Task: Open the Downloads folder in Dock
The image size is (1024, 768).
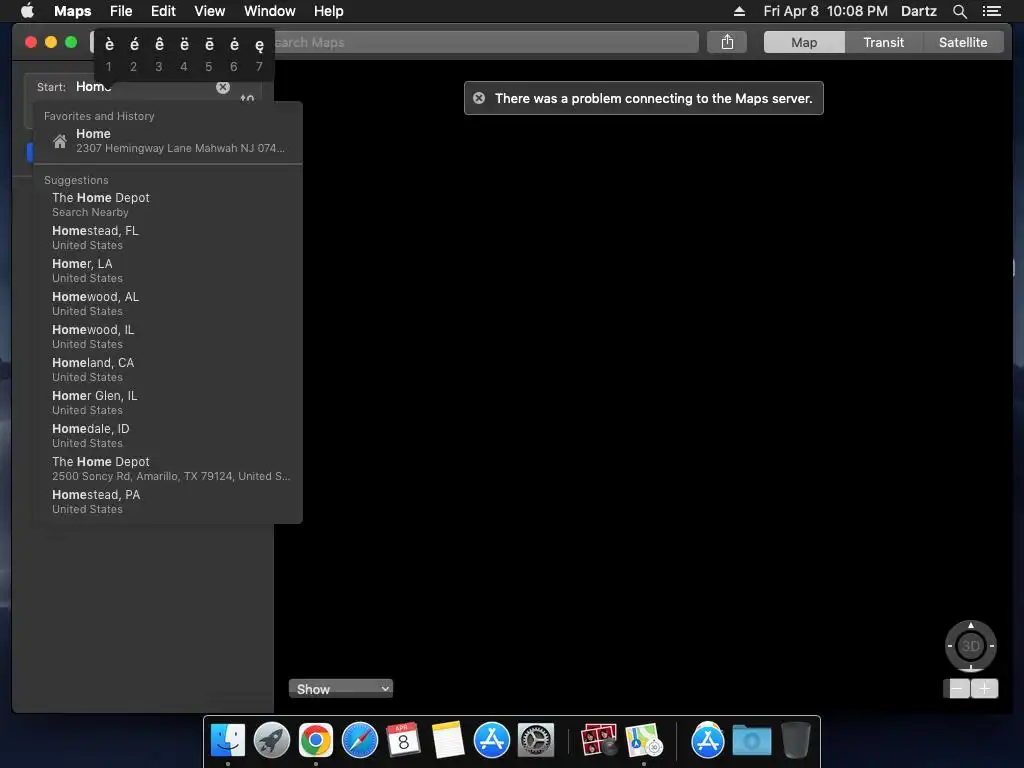Action: 752,741
